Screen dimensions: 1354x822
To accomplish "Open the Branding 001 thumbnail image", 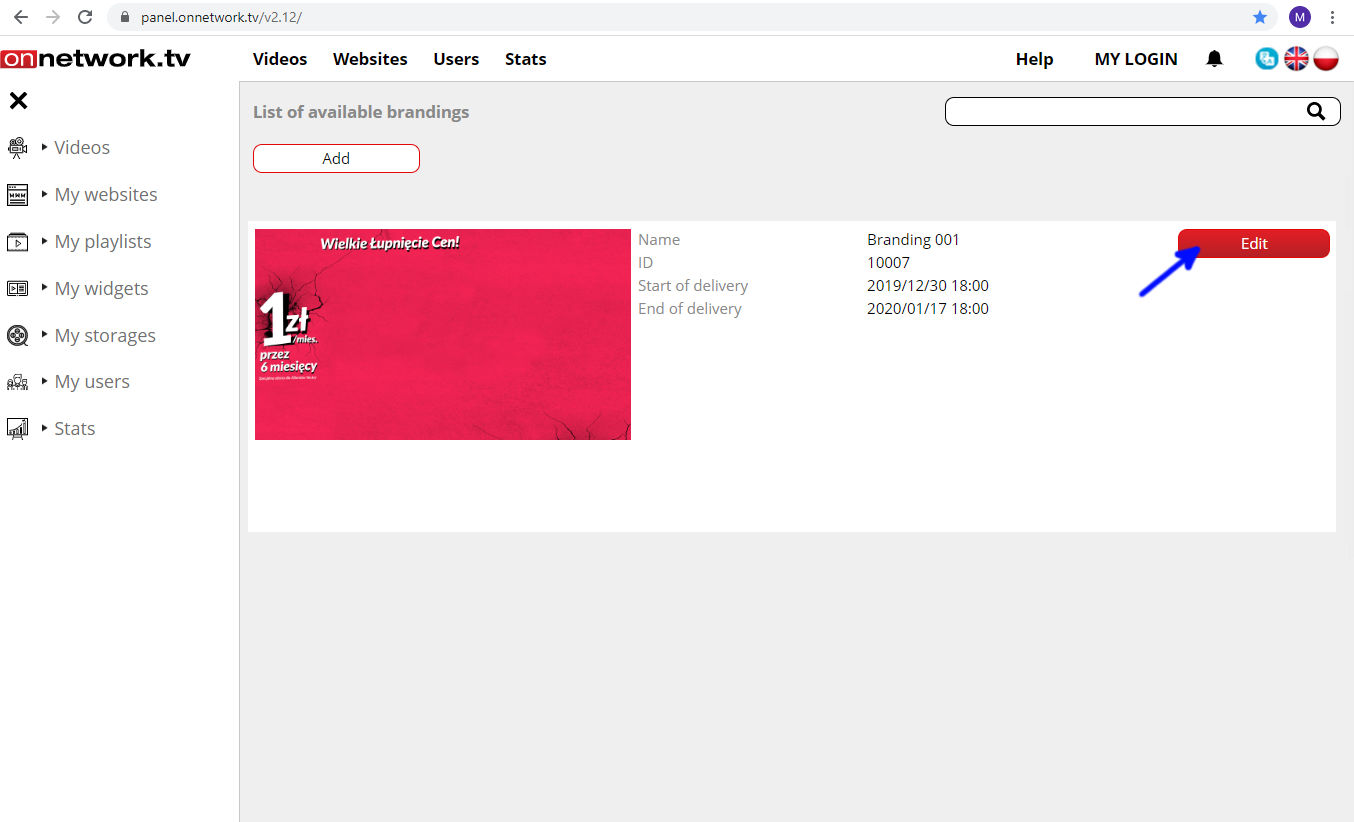I will [x=443, y=334].
